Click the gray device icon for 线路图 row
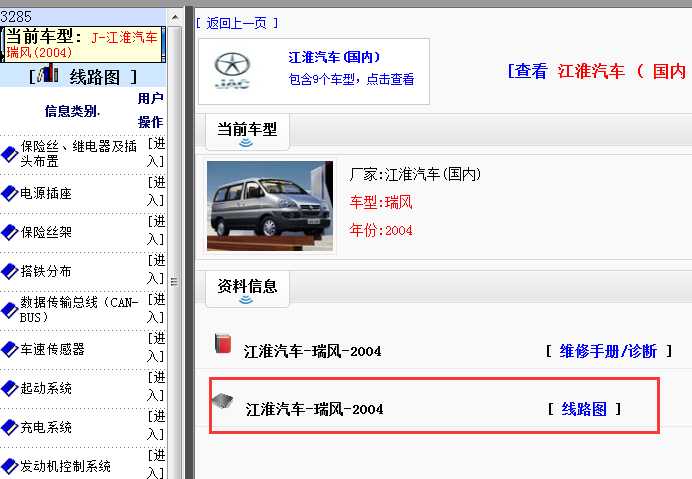This screenshot has width=692, height=479. 223,400
